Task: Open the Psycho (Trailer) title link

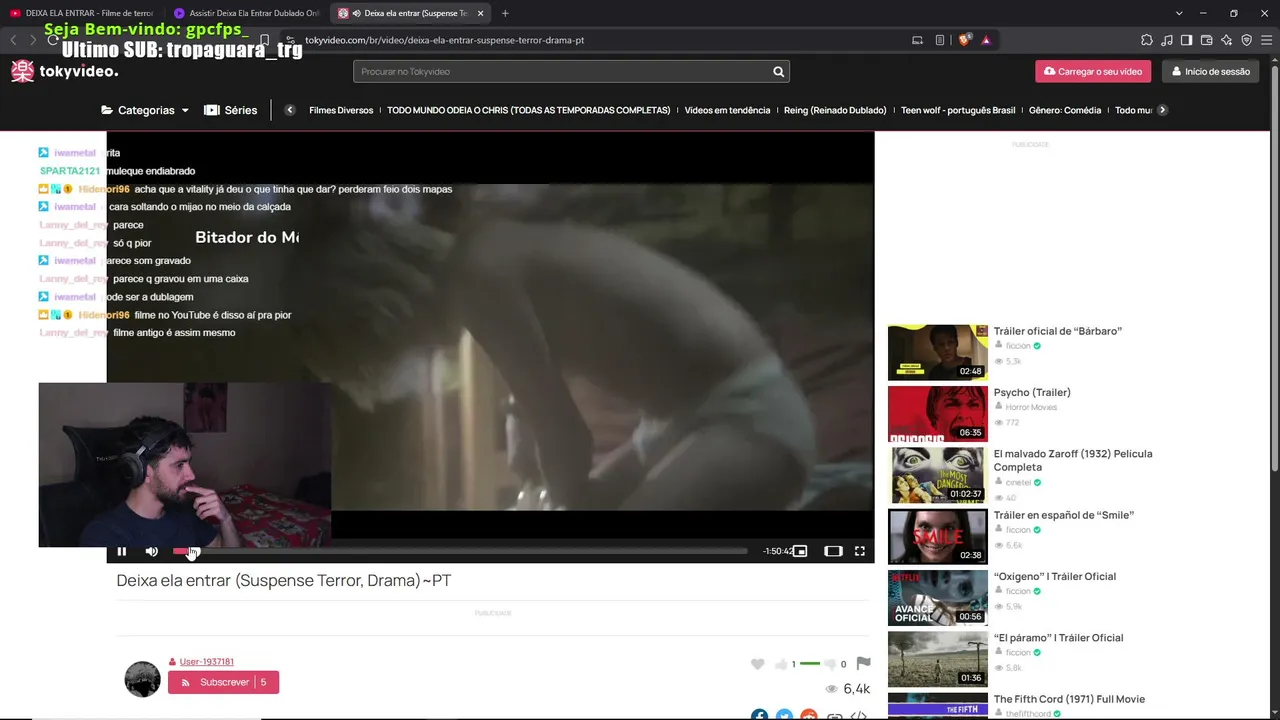Action: 1032,392
